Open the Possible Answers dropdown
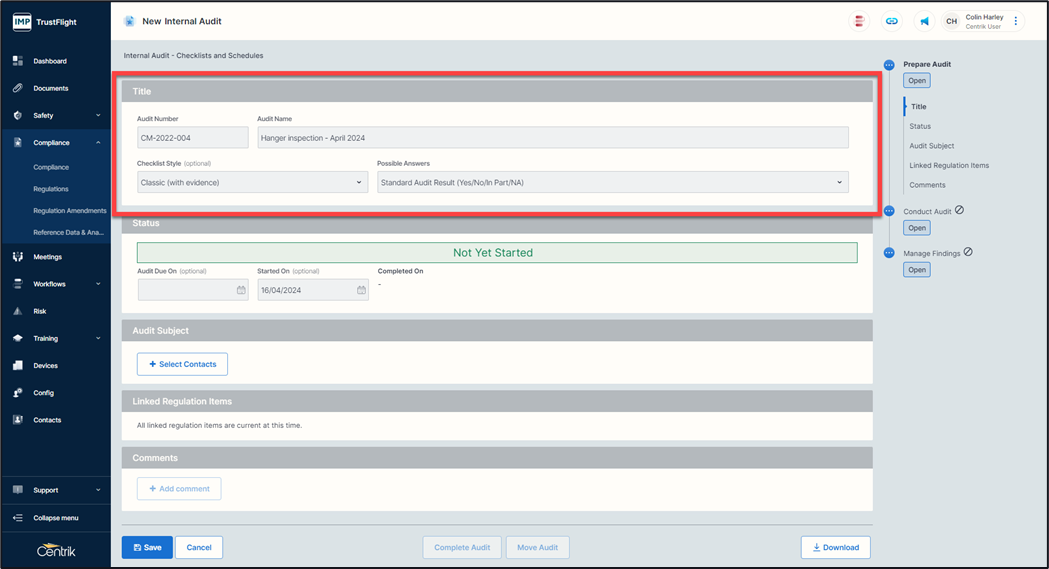Screen dimensions: 1049x569 tap(612, 182)
